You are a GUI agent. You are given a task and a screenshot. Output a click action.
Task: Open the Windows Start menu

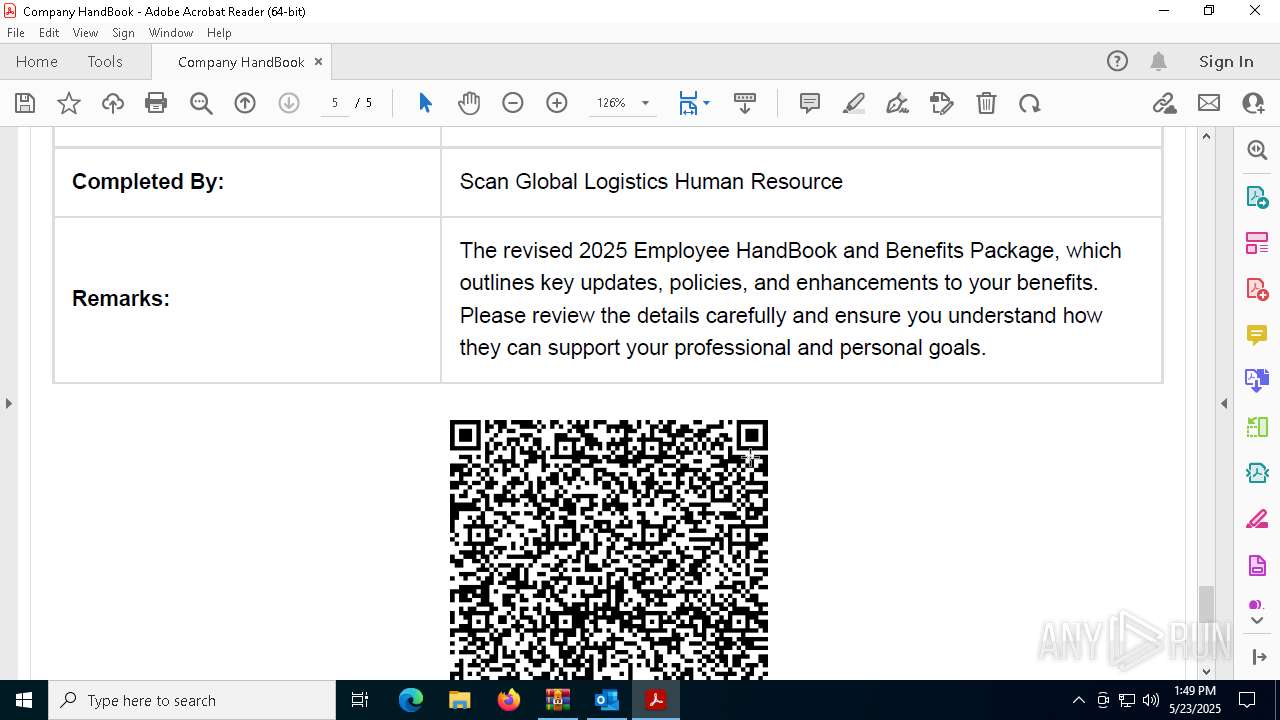coord(24,700)
